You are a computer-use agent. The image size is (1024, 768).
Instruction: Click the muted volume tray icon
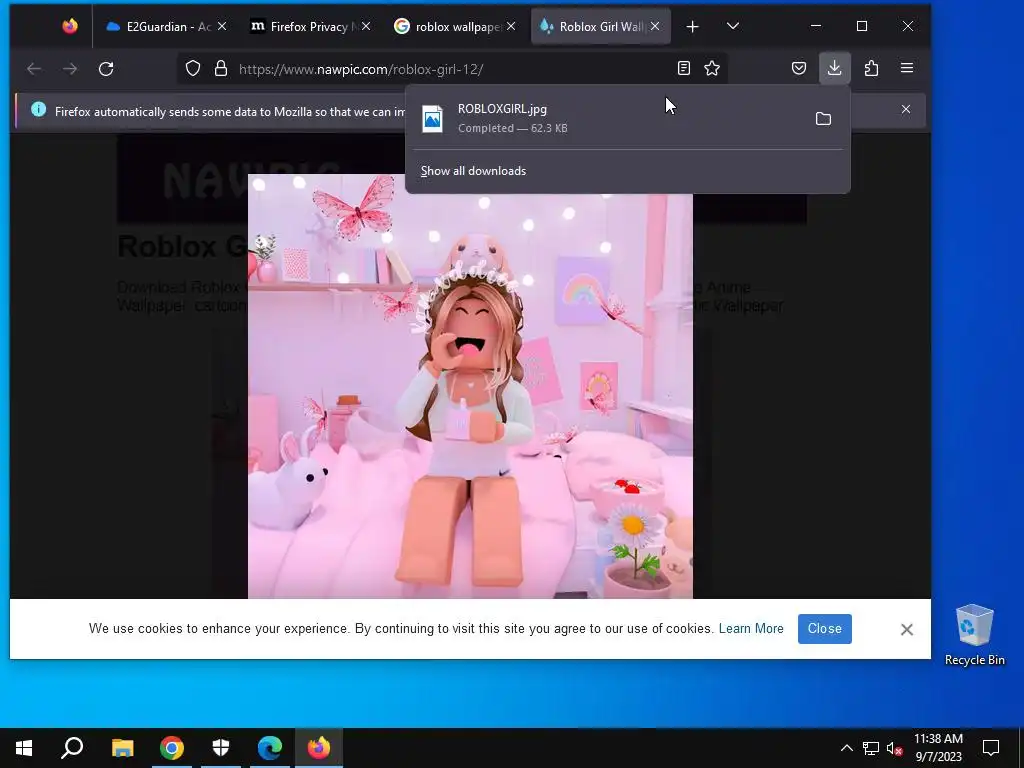pos(895,748)
